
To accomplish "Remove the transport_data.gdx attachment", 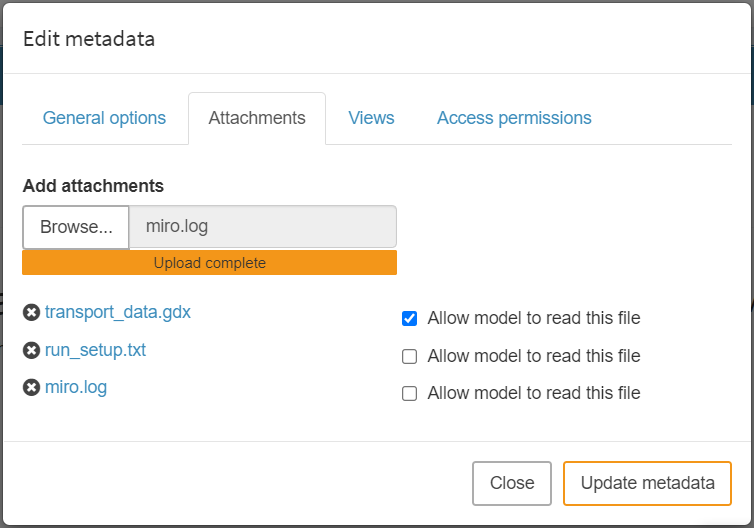I will click(x=32, y=313).
